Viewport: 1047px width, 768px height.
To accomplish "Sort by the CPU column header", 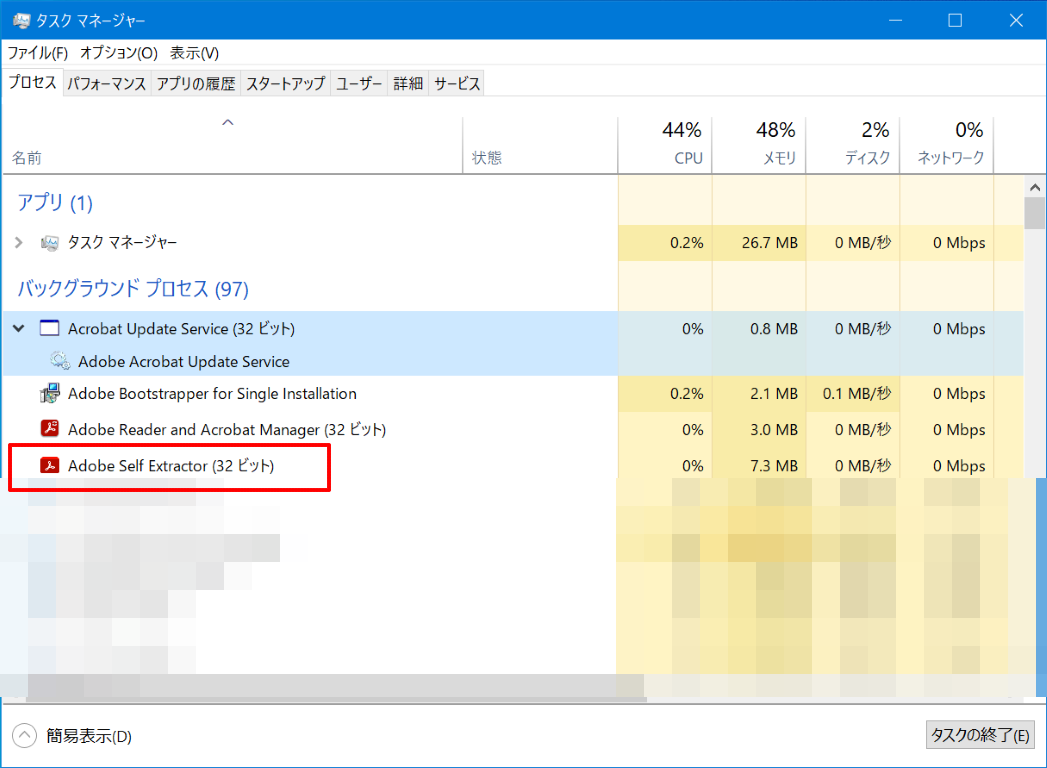I will tap(665, 144).
